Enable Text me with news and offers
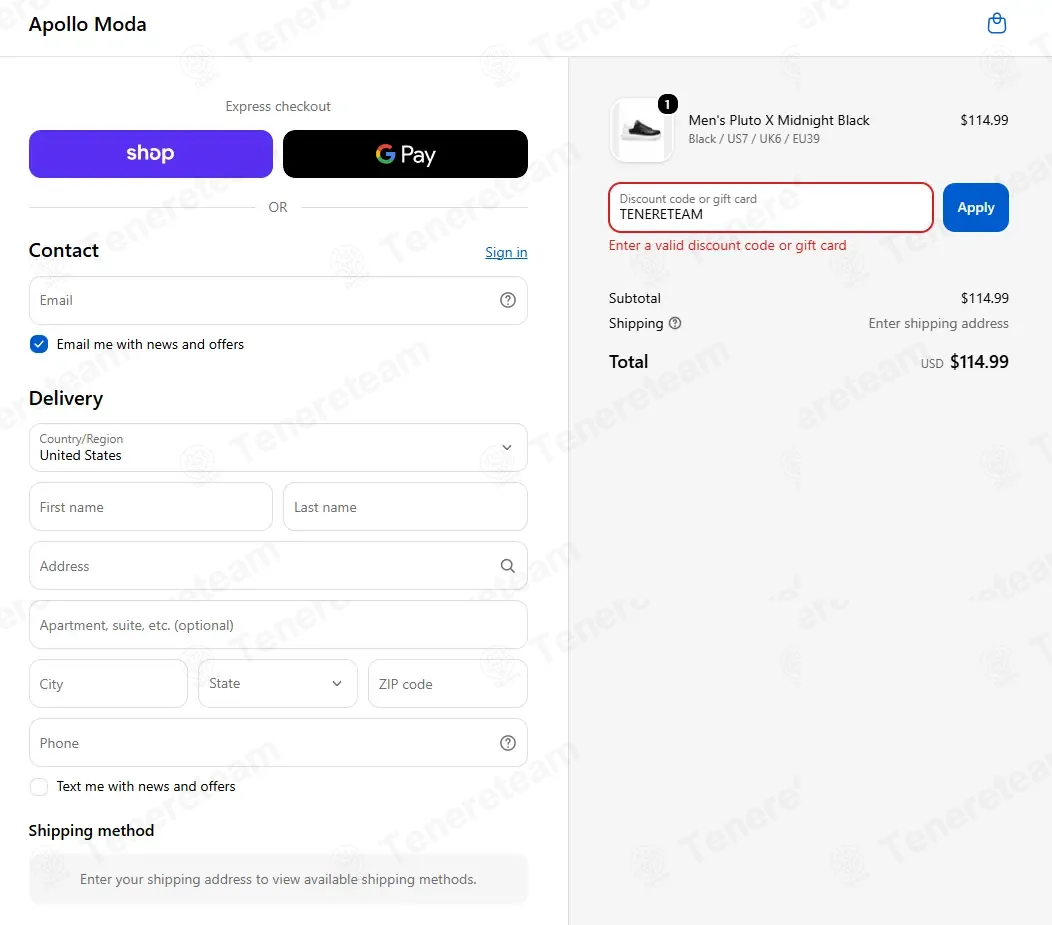1052x925 pixels. (39, 786)
